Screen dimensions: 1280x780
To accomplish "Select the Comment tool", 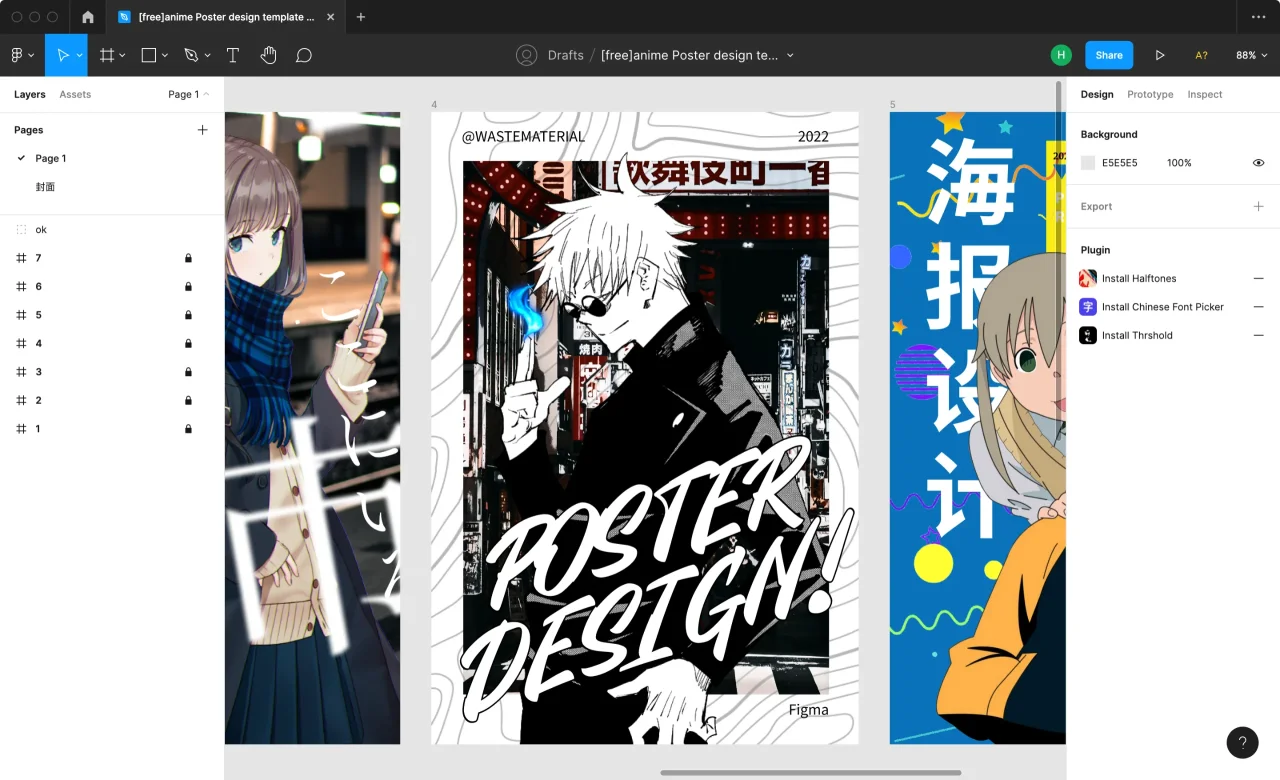I will click(x=304, y=55).
